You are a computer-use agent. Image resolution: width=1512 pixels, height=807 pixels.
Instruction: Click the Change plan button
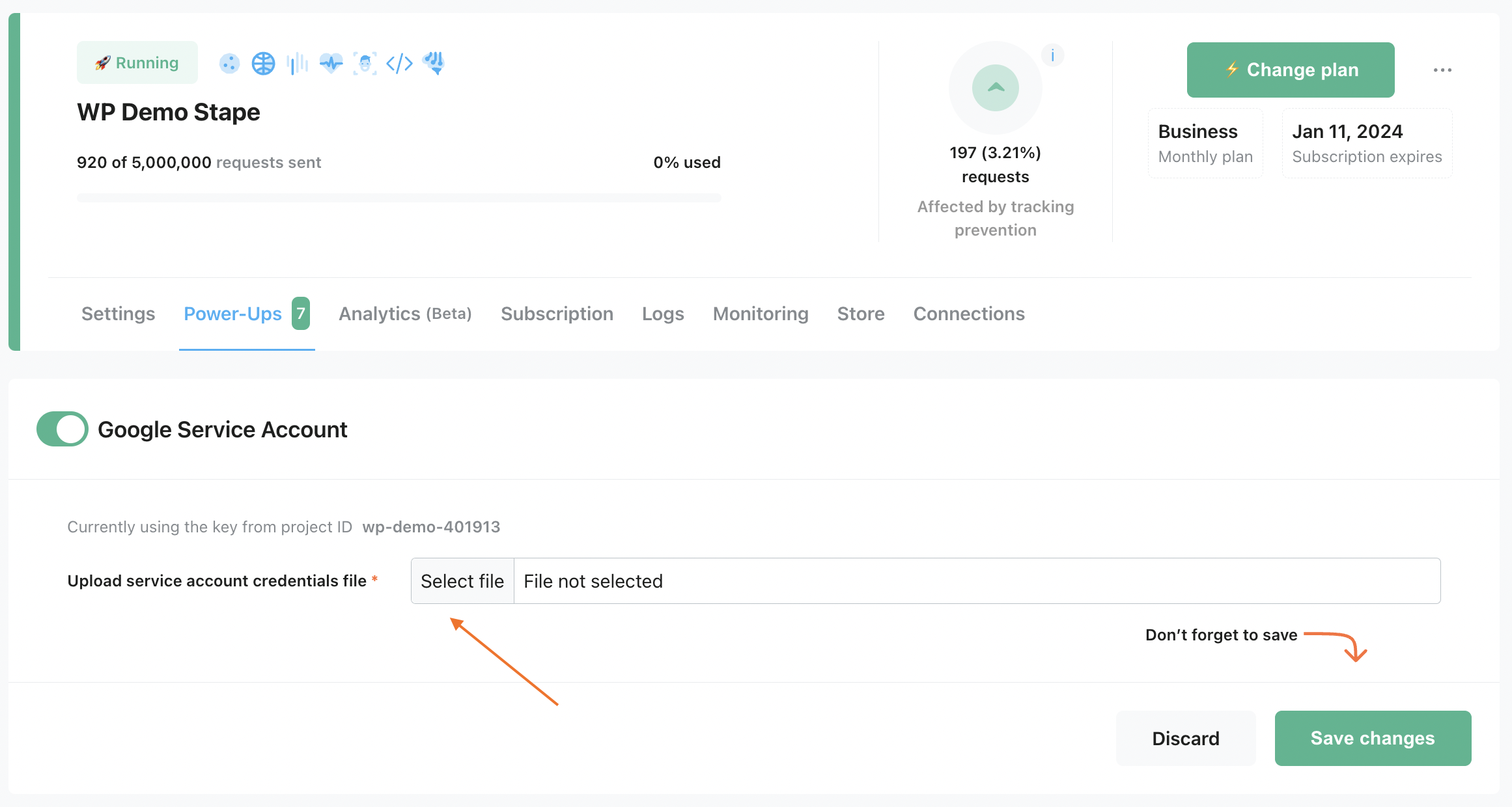1291,70
